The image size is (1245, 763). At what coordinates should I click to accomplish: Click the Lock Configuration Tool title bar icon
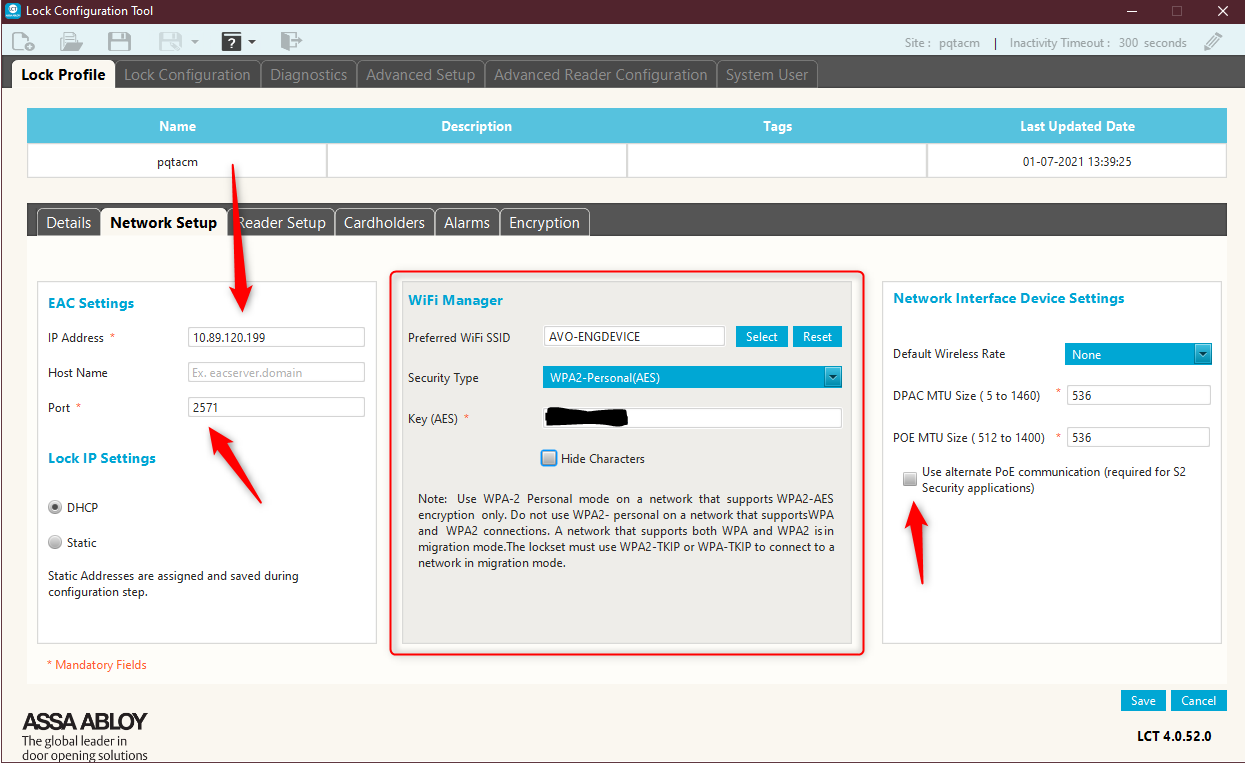13,11
